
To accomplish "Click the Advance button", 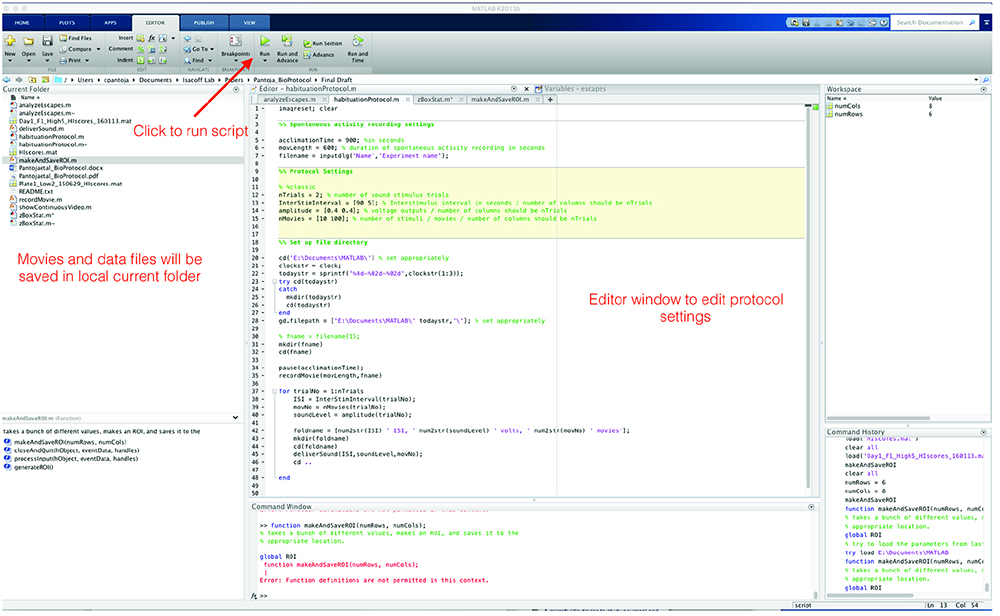I will coord(319,55).
